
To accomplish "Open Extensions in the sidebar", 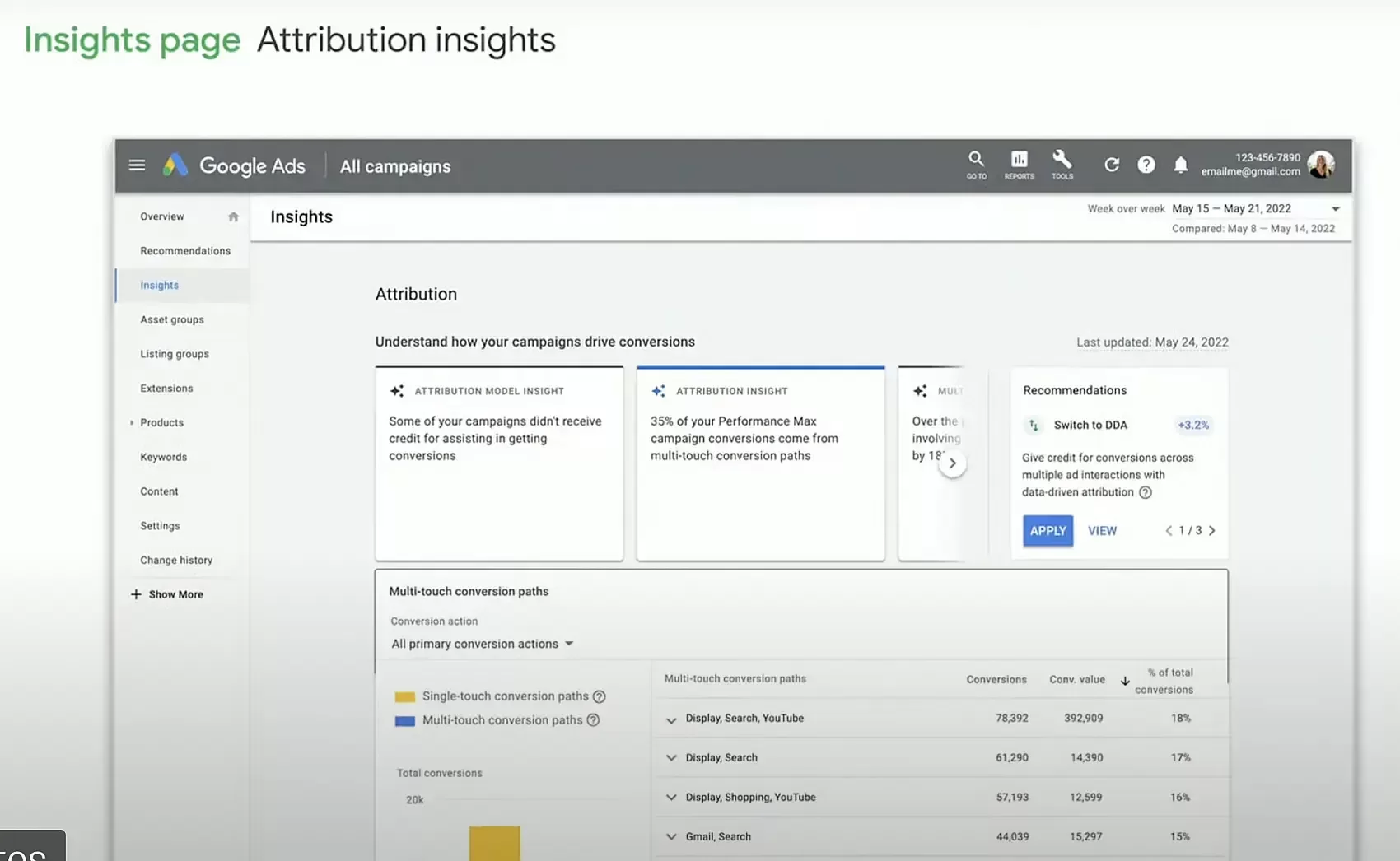I will pyautogui.click(x=166, y=389).
